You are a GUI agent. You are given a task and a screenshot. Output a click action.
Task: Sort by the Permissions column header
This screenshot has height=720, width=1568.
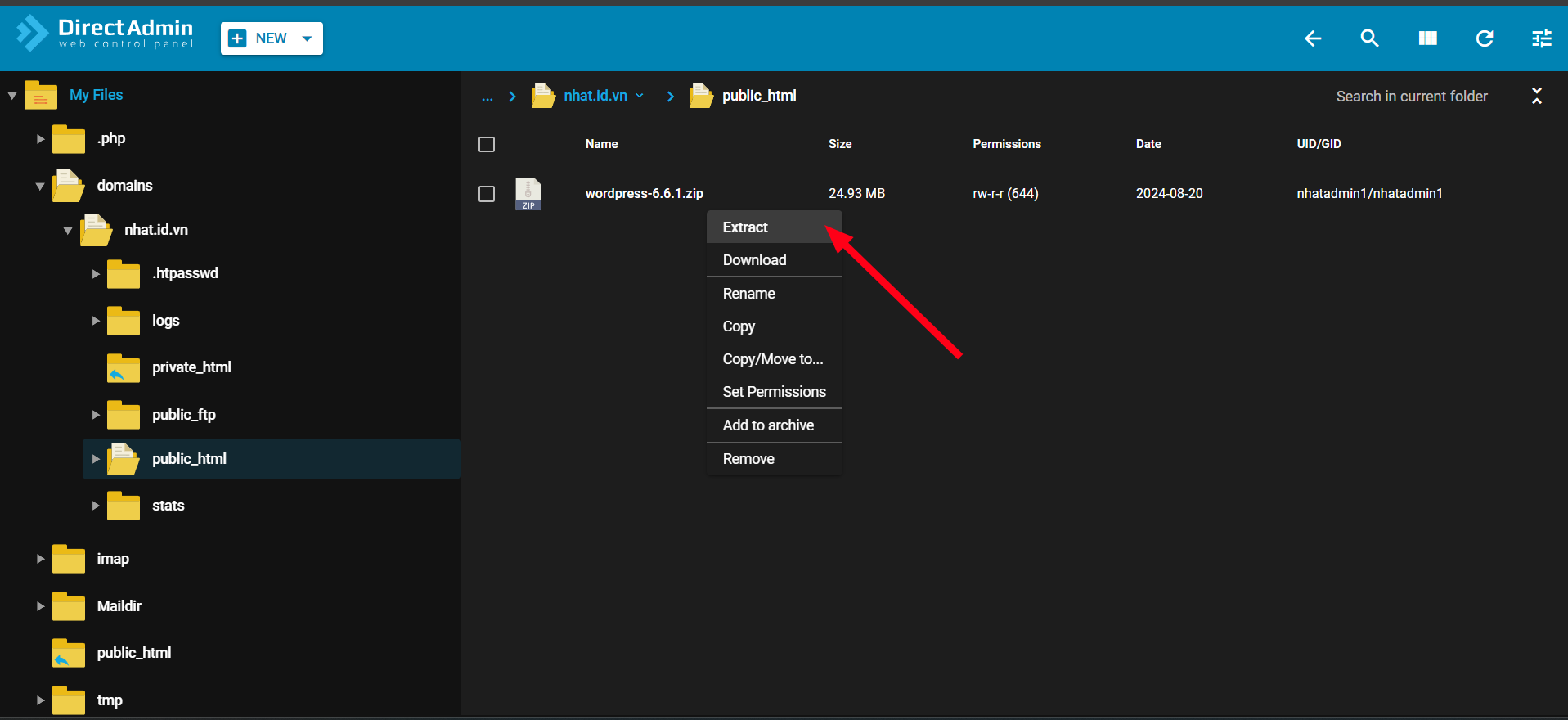point(1007,144)
